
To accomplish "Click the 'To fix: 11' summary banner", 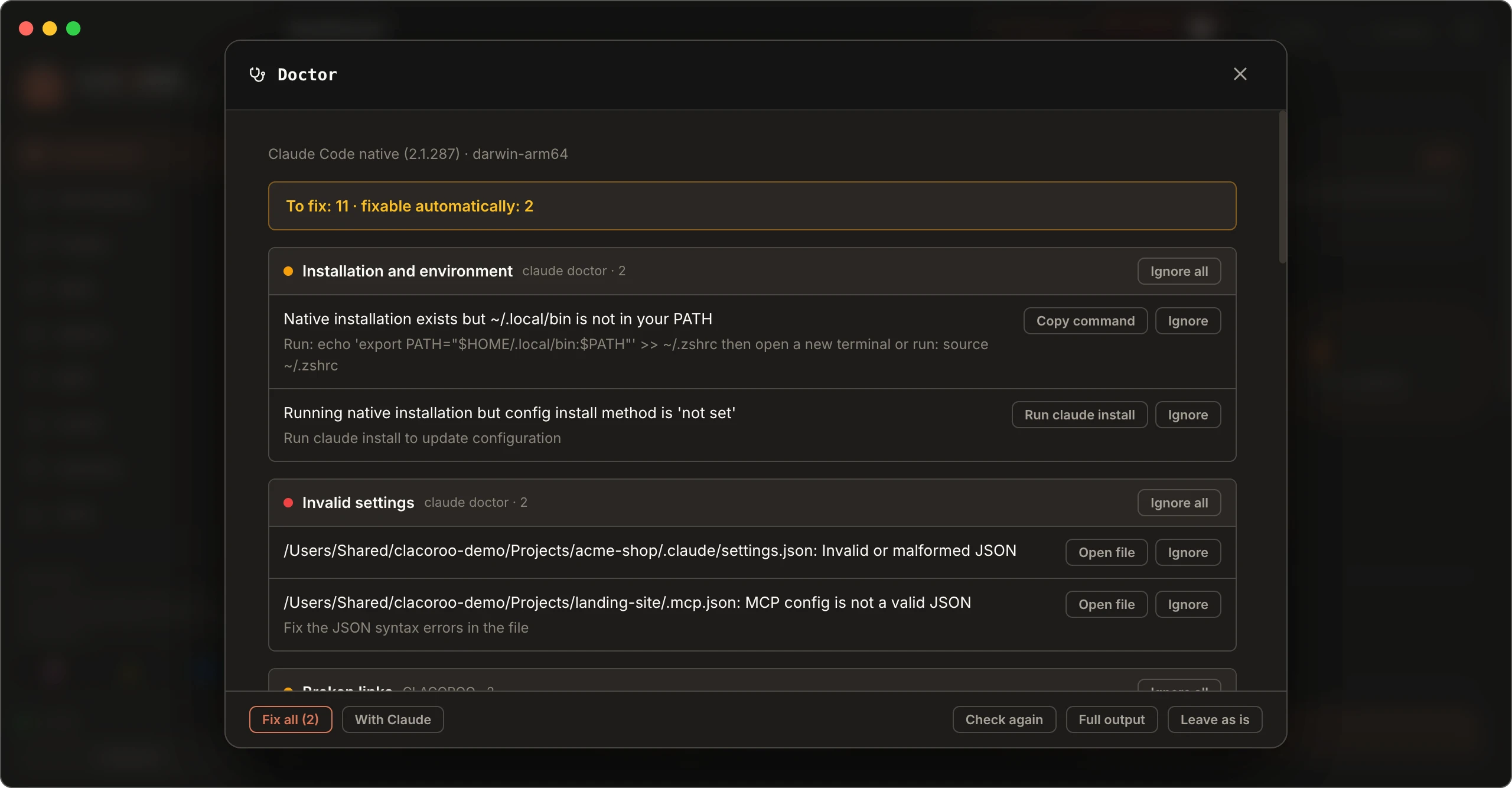I will (752, 206).
